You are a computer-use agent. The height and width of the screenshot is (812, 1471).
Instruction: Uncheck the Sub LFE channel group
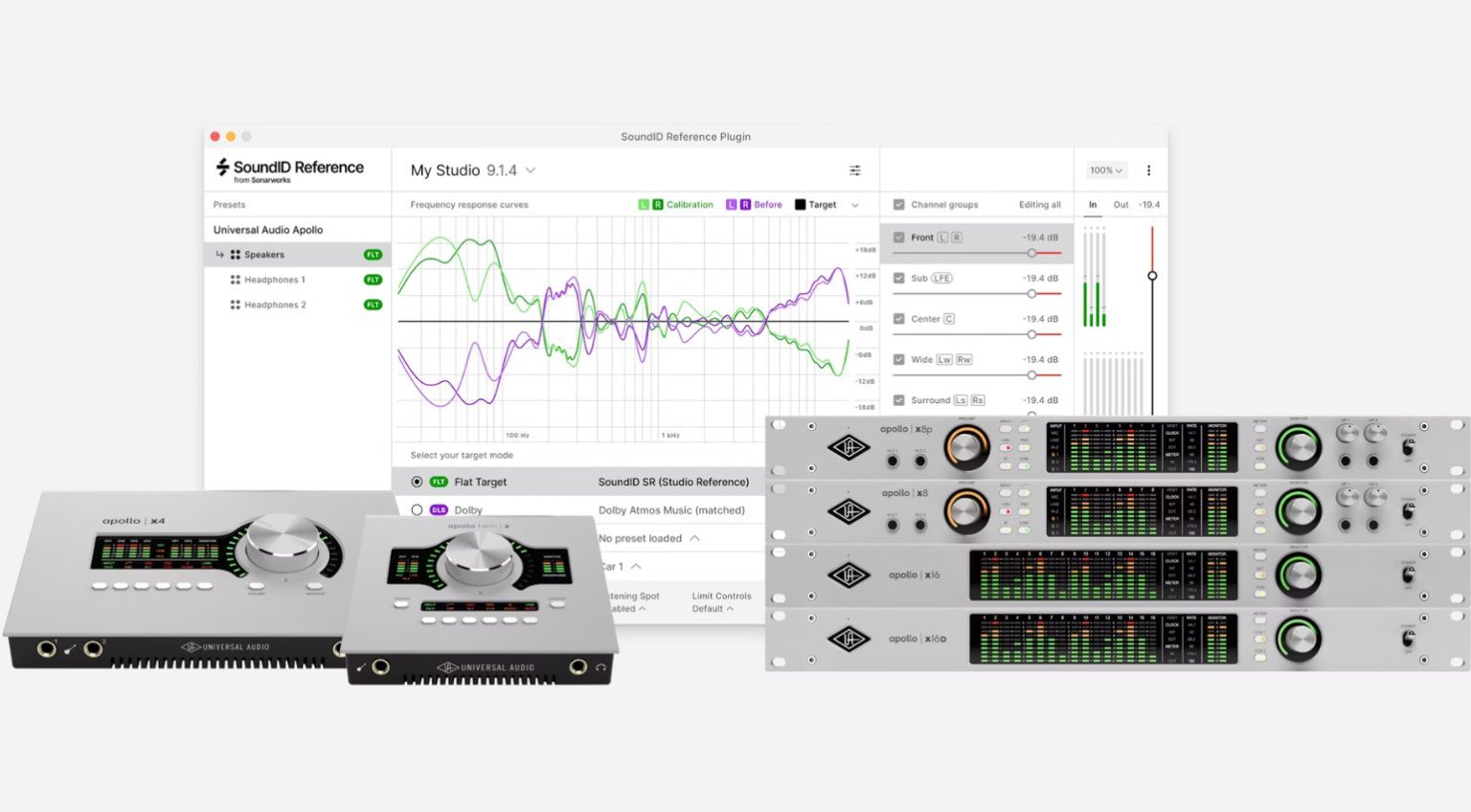click(898, 278)
